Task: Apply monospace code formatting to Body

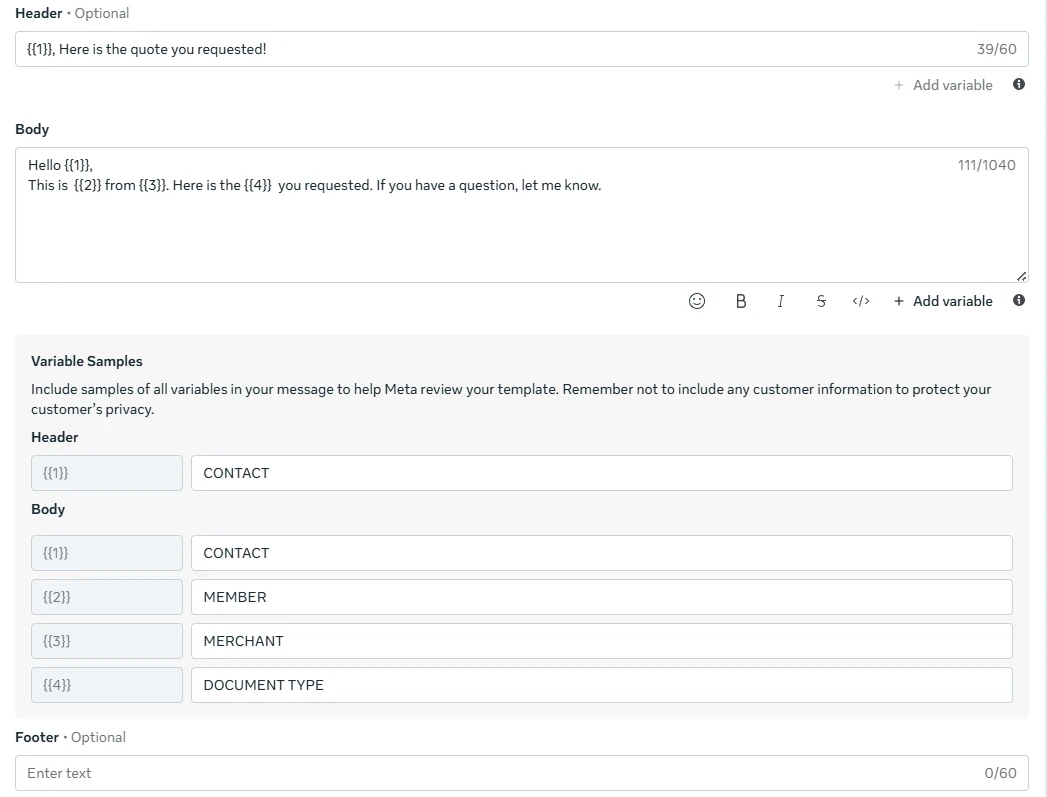Action: pos(861,301)
